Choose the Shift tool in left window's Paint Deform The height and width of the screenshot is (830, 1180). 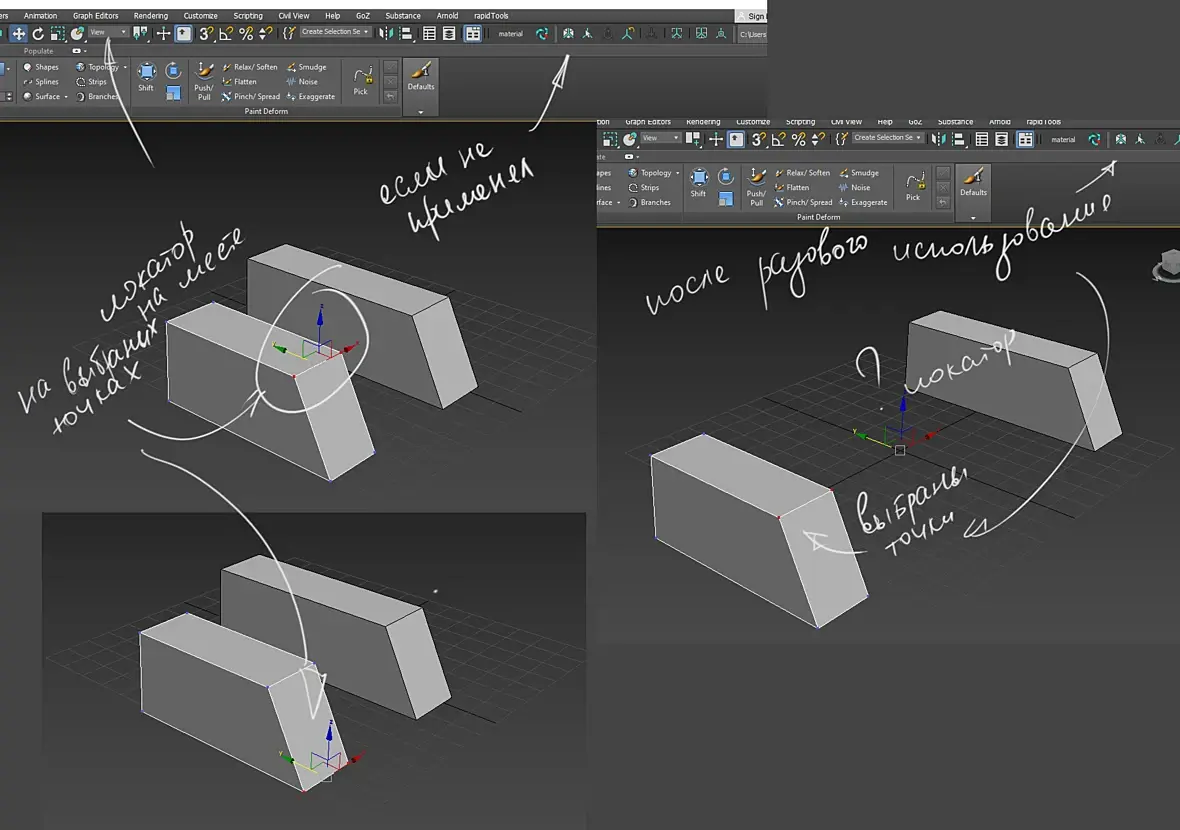pos(146,76)
